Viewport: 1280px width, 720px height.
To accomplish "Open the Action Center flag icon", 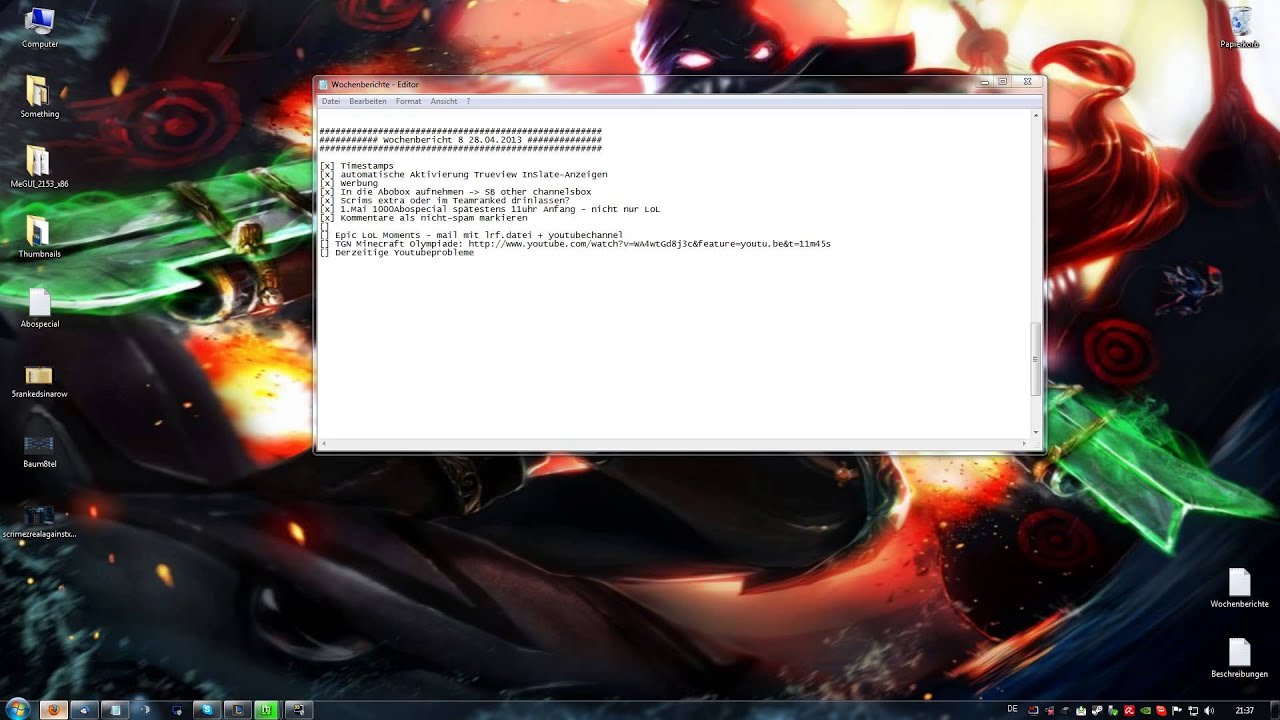I will [x=1176, y=710].
